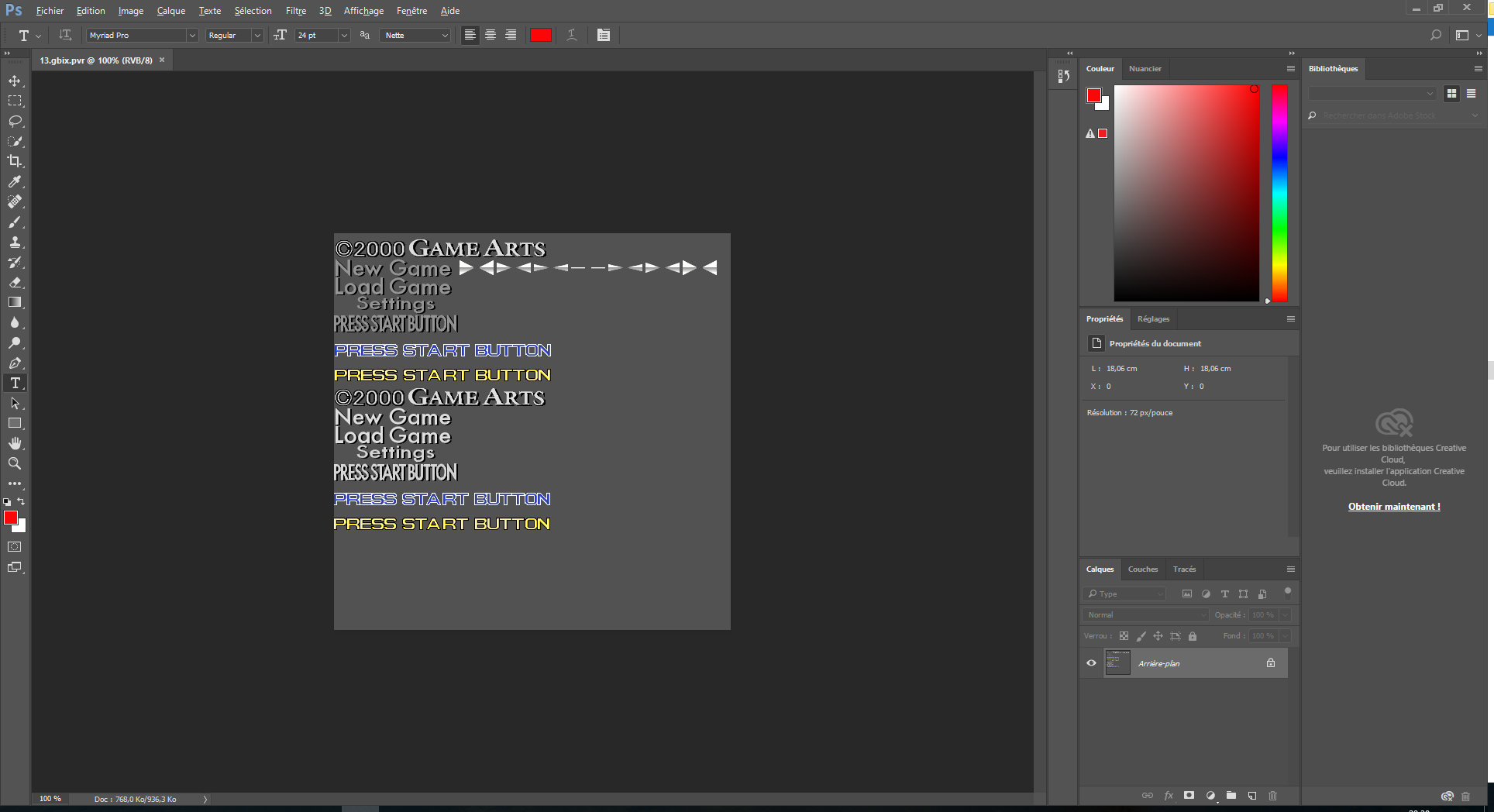Open the Myriad Pro font family dropdown
The height and width of the screenshot is (812, 1494).
click(x=191, y=35)
